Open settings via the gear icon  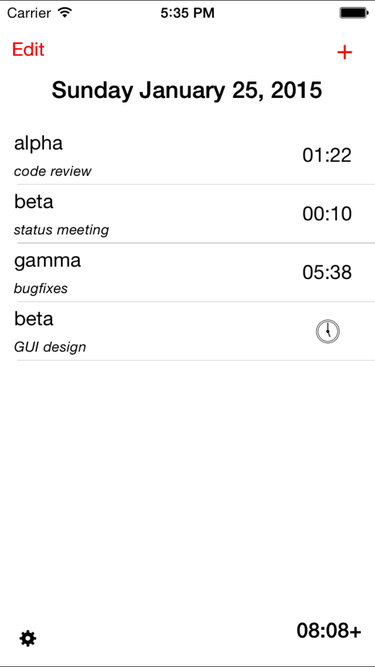(x=28, y=638)
